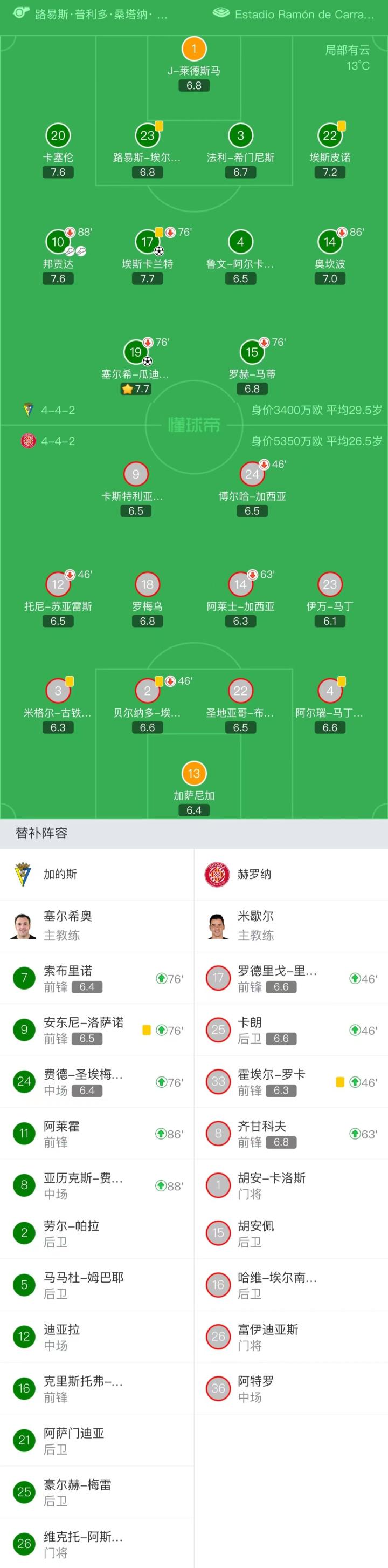Tap Girona goalkeeper 加萨尼加 number 13 badge
Image resolution: width=388 pixels, height=1568 pixels.
point(194,774)
